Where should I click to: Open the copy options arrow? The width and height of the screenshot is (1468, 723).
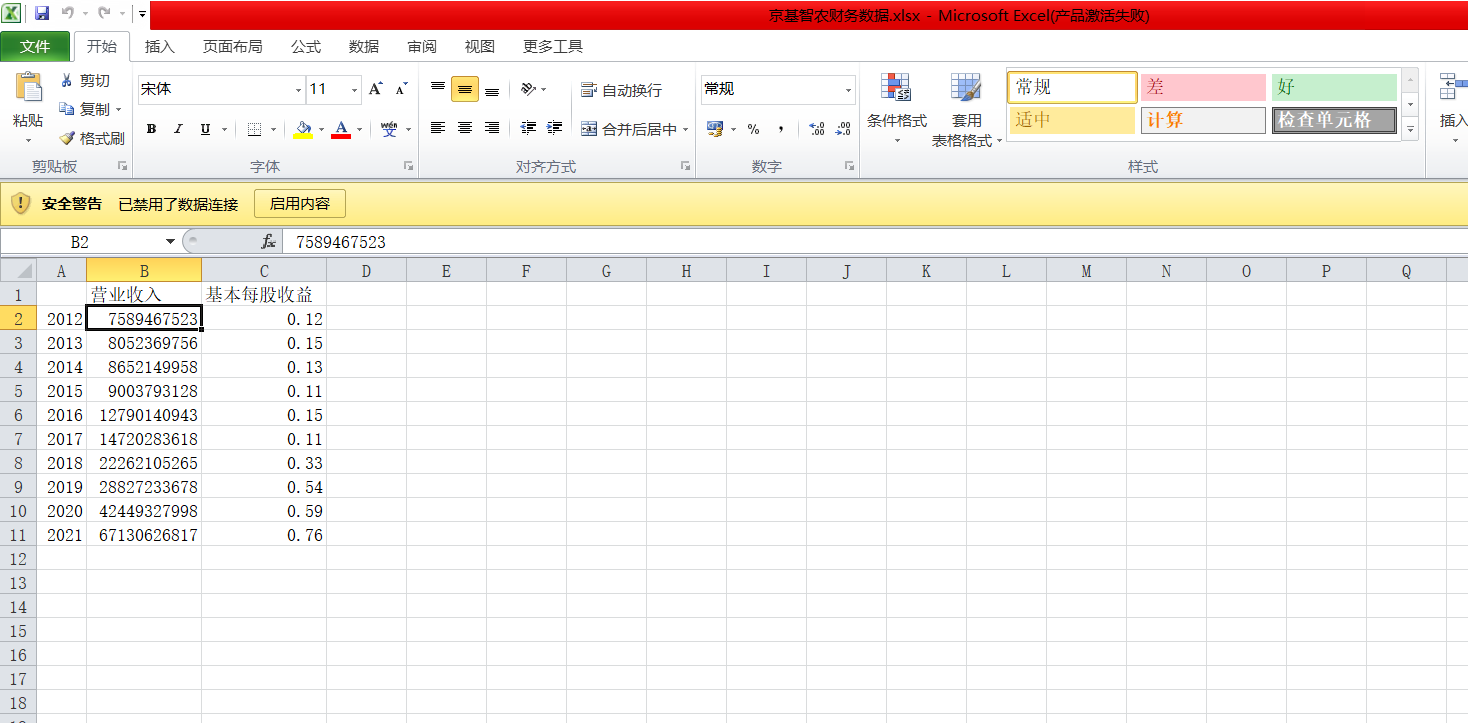click(x=118, y=109)
